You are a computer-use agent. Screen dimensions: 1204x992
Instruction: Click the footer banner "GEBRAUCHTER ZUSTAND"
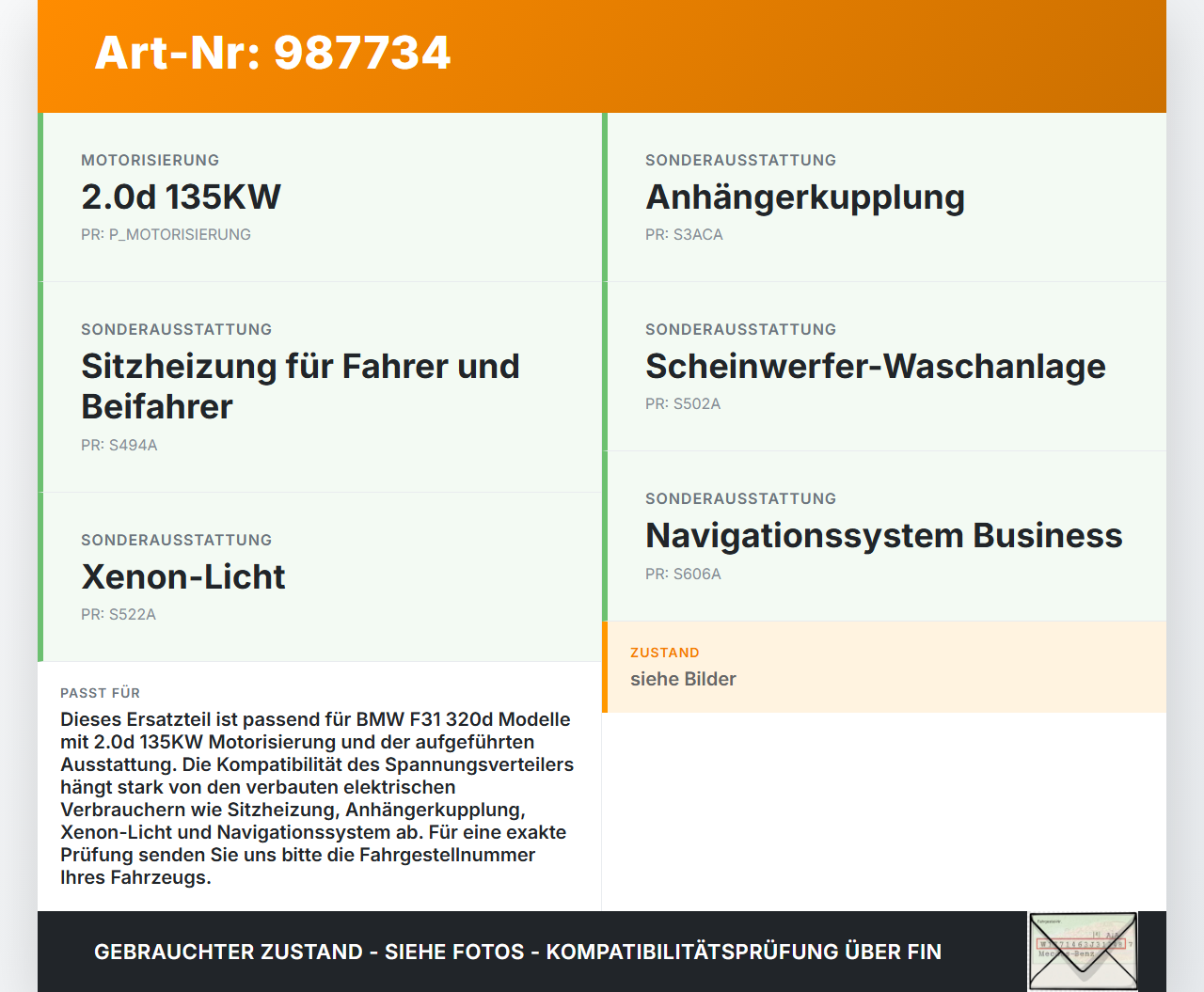[x=517, y=952]
